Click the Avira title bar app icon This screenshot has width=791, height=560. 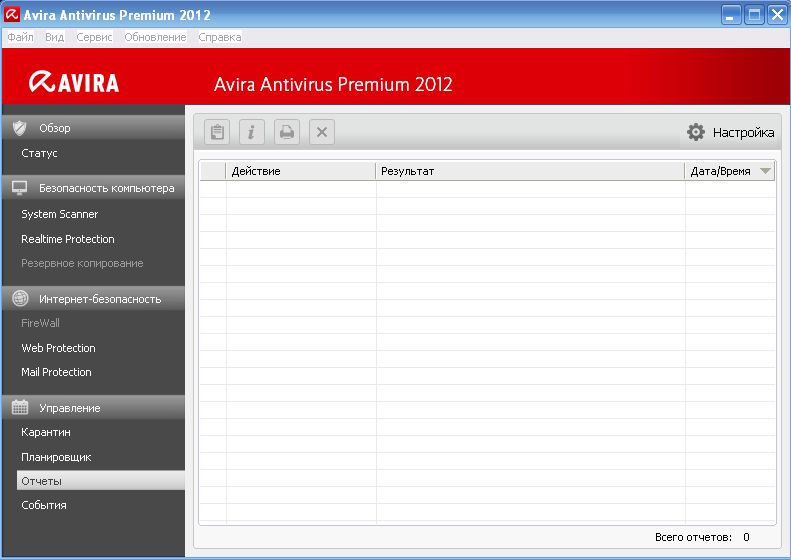12,15
